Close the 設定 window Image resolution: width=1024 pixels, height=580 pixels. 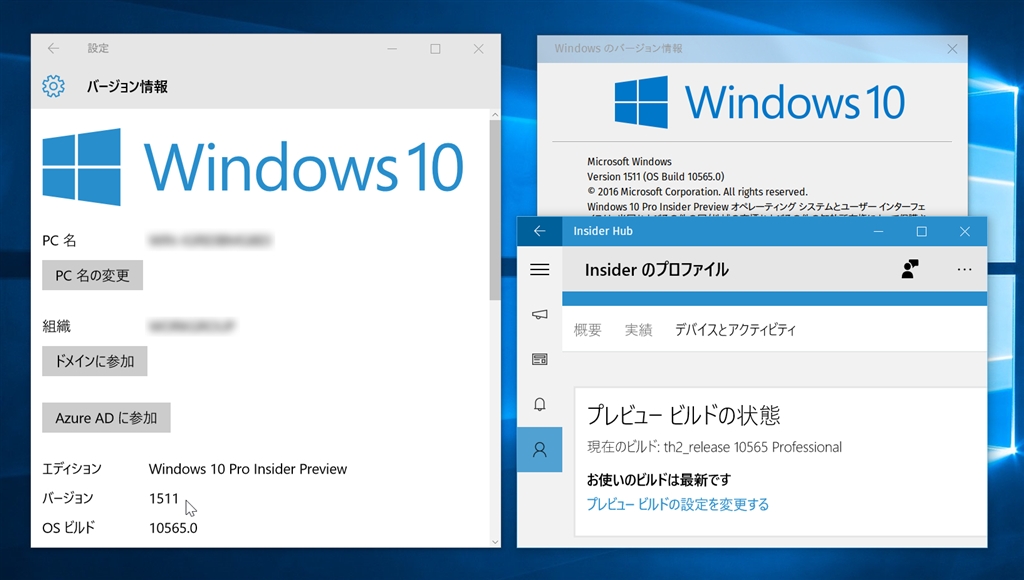tap(479, 49)
